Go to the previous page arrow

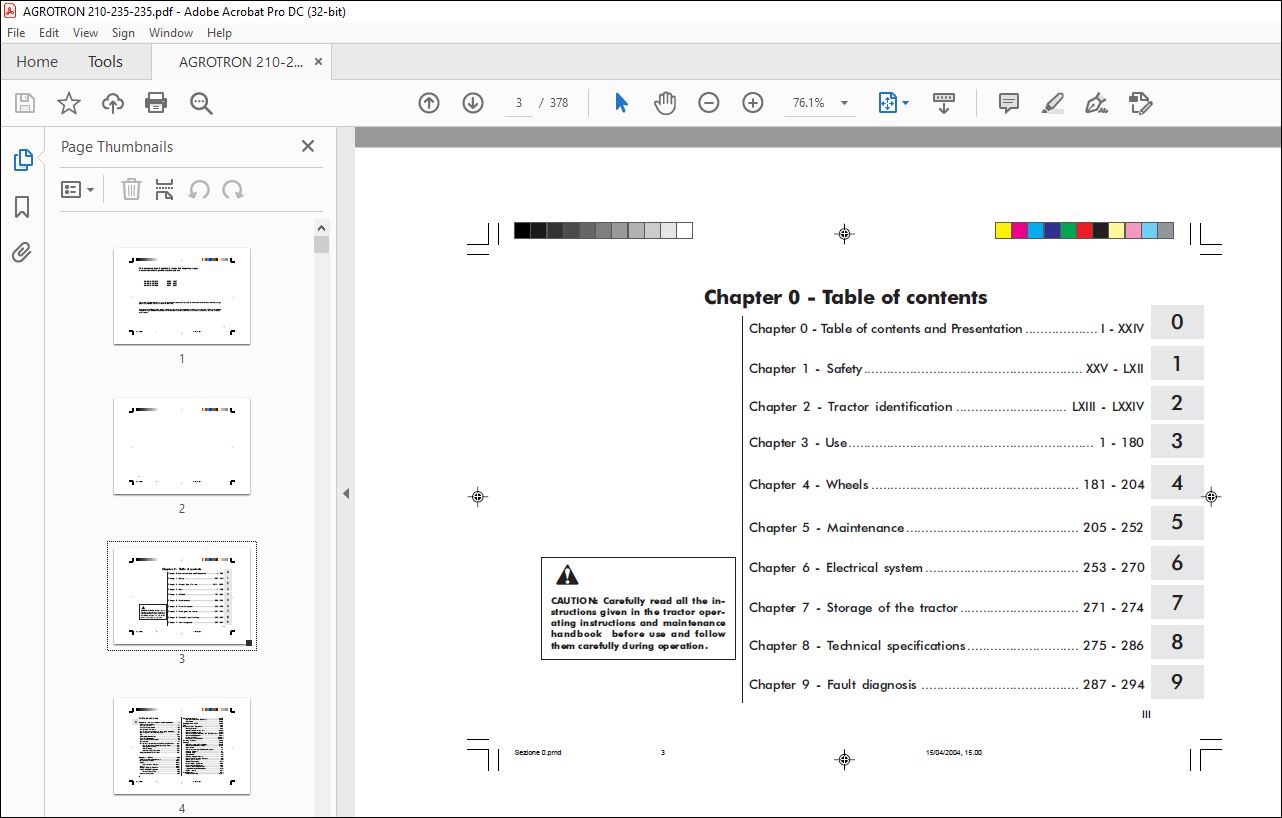[x=429, y=103]
